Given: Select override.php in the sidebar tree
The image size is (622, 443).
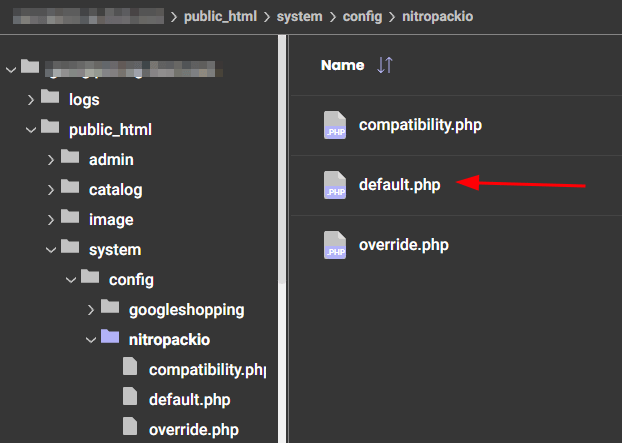Looking at the screenshot, I should tap(194, 429).
